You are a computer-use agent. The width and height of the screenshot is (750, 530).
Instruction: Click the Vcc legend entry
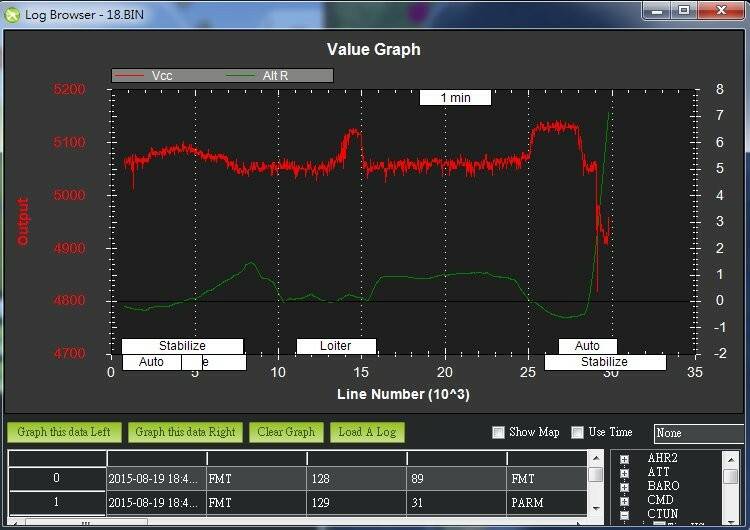[x=143, y=76]
